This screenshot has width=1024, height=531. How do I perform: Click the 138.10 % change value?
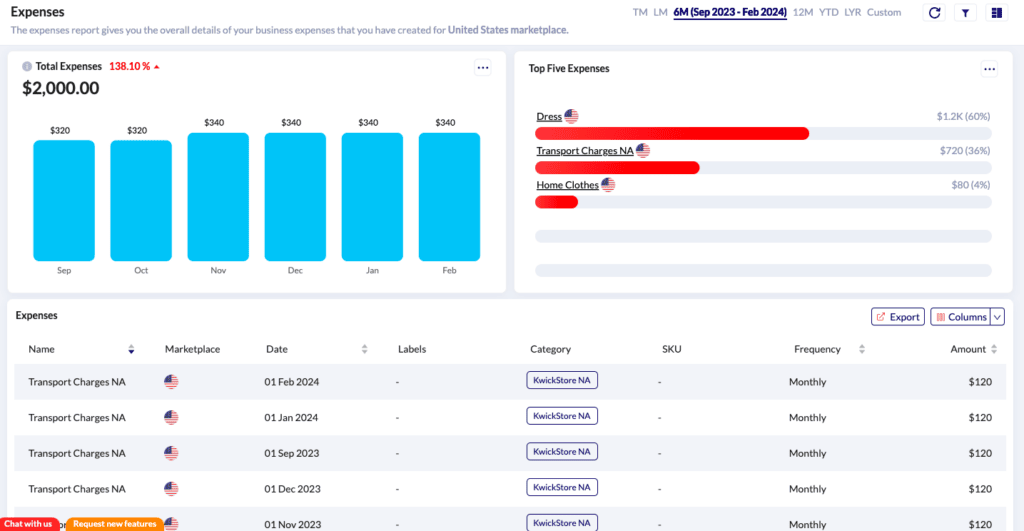point(129,67)
